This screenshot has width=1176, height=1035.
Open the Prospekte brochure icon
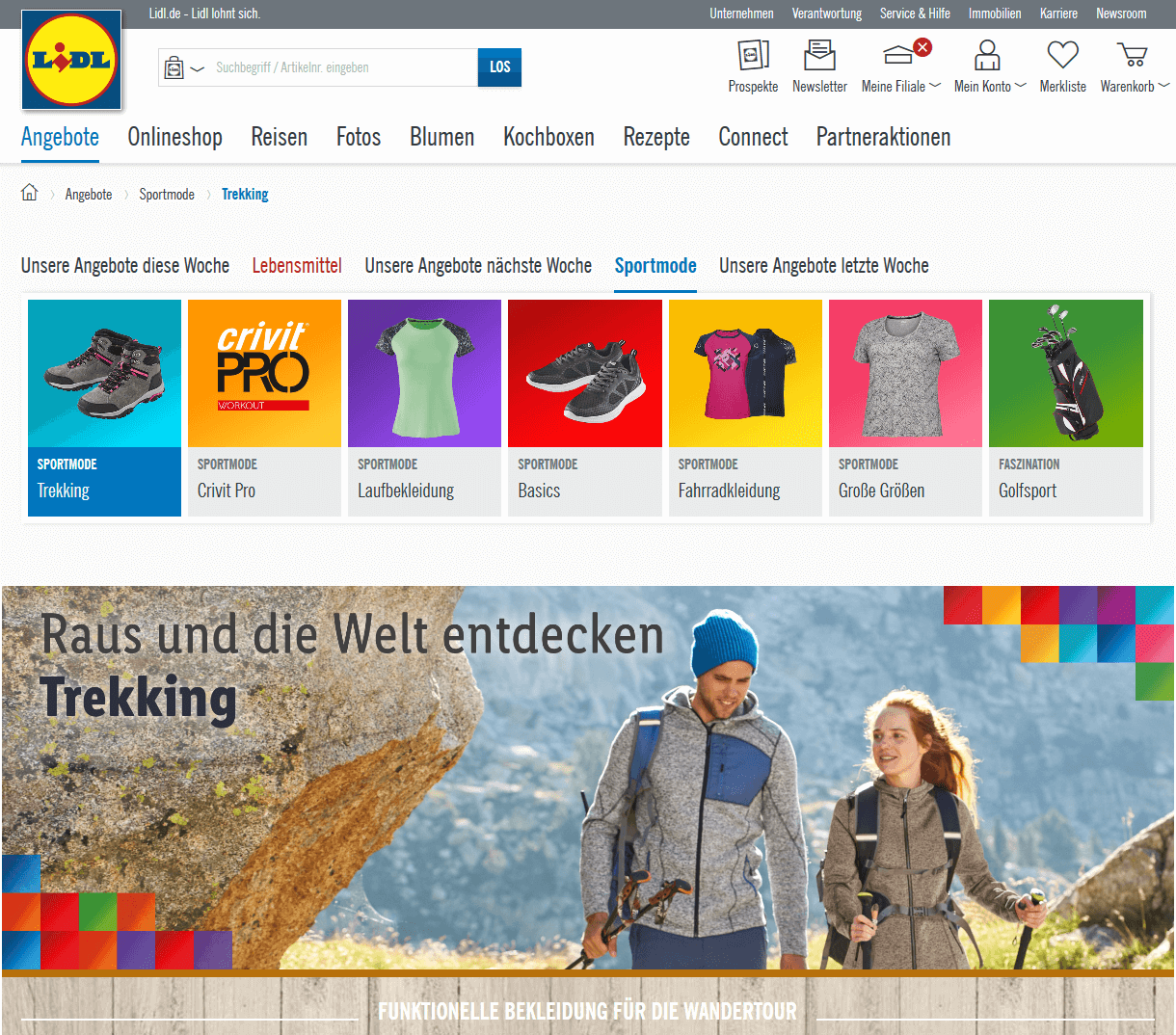(x=753, y=55)
